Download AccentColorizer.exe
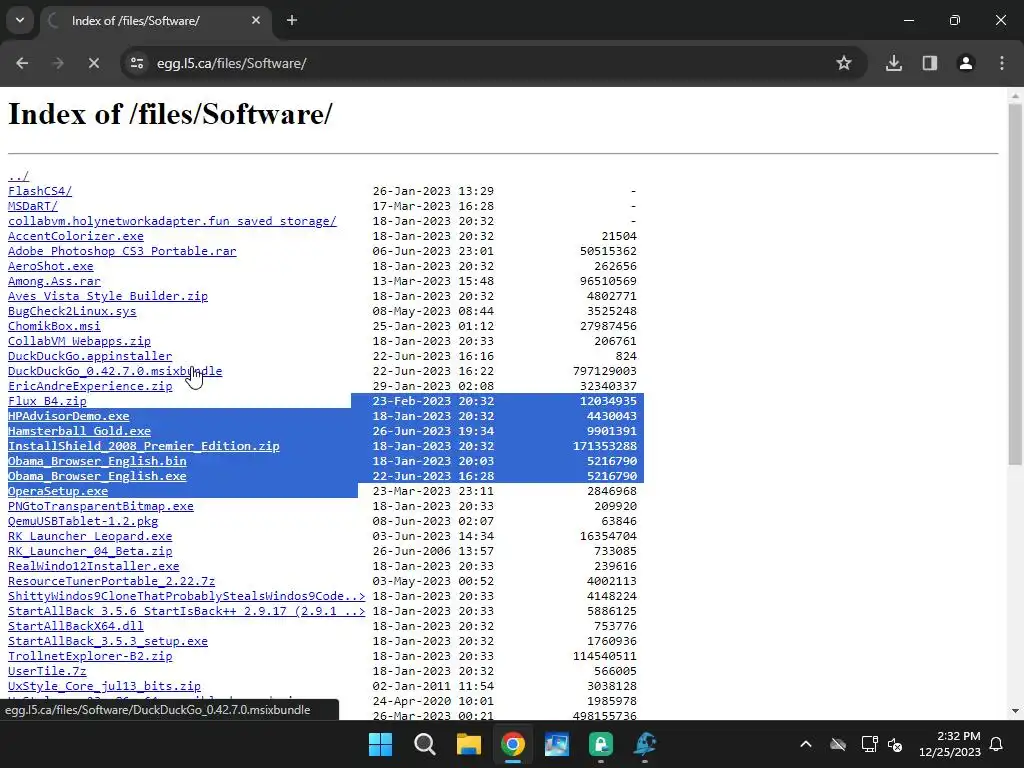The height and width of the screenshot is (768, 1024). [x=76, y=236]
